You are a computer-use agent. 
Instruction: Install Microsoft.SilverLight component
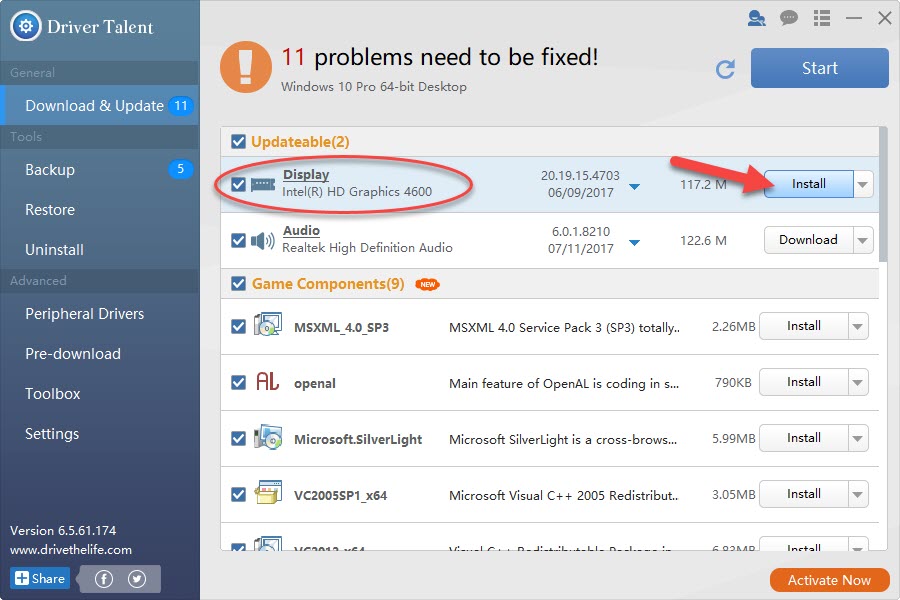(804, 439)
